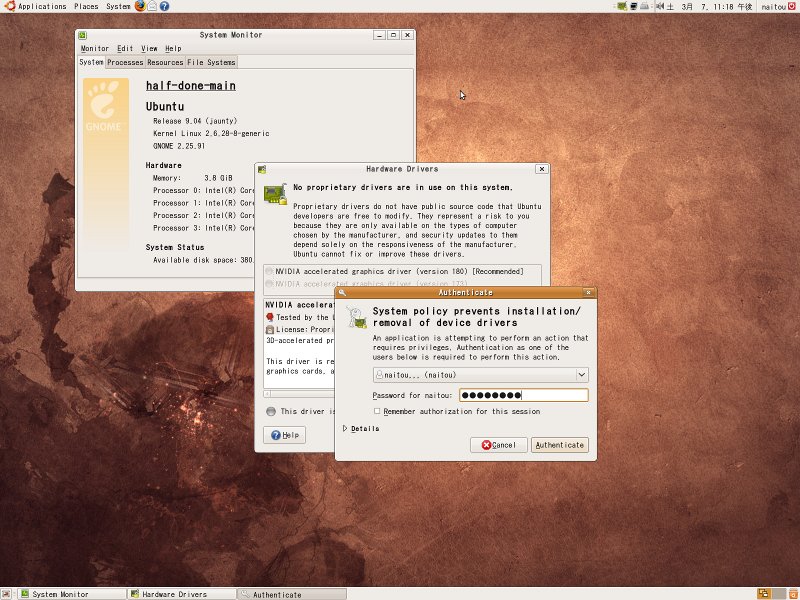Click the red power button in the top panel
Screen dimensions: 800x600
coord(792,6)
